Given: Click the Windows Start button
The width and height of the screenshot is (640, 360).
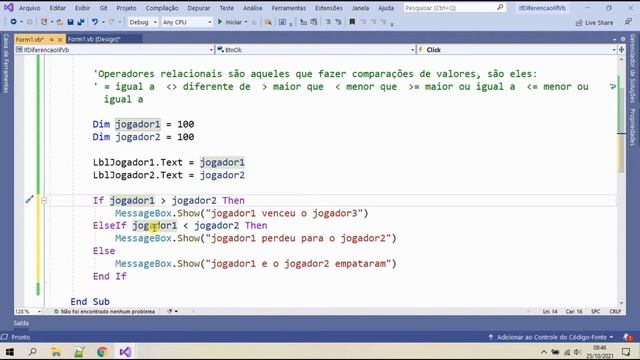Looking at the screenshot, I should point(10,352).
